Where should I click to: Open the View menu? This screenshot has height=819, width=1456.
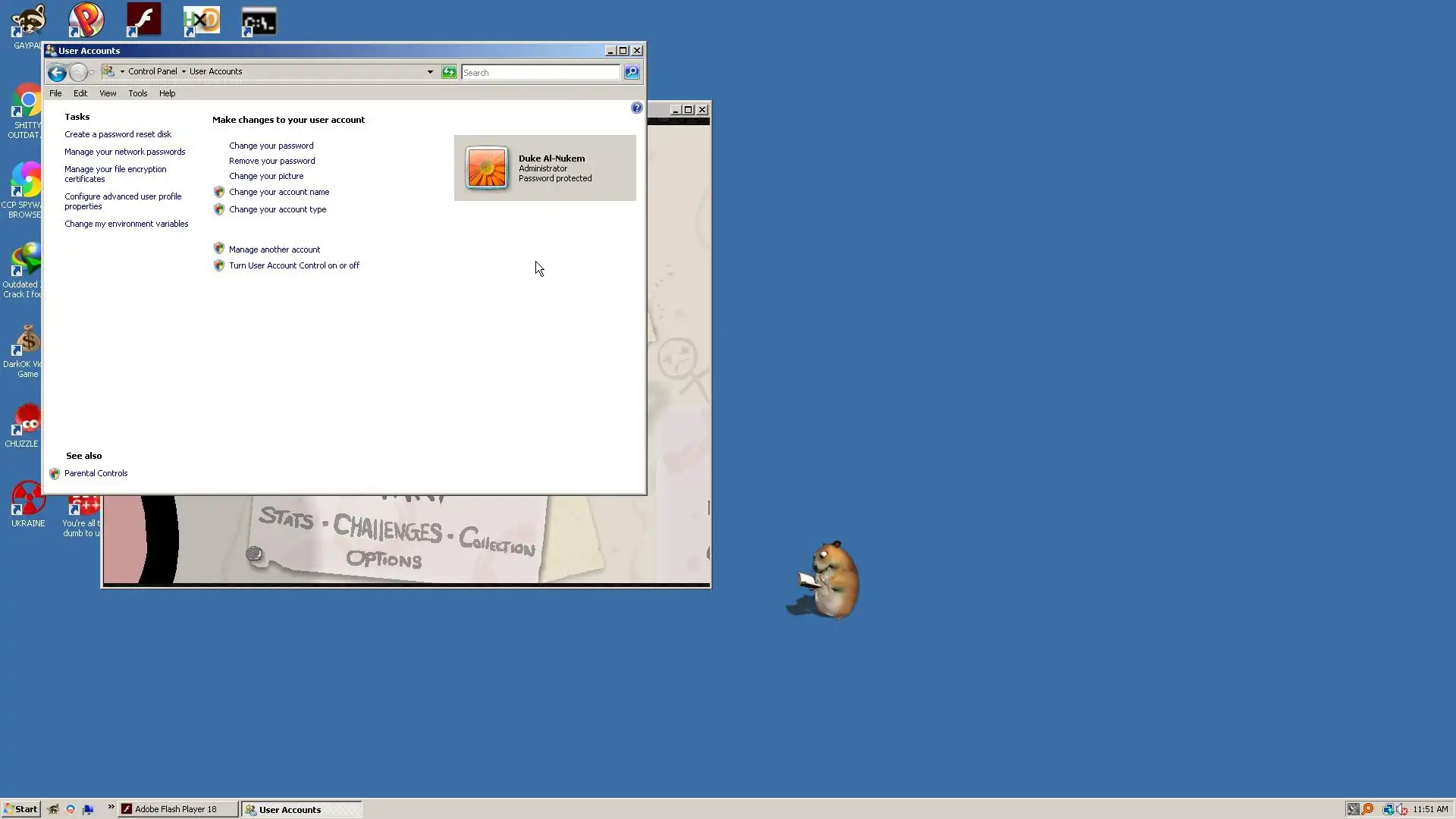point(108,93)
